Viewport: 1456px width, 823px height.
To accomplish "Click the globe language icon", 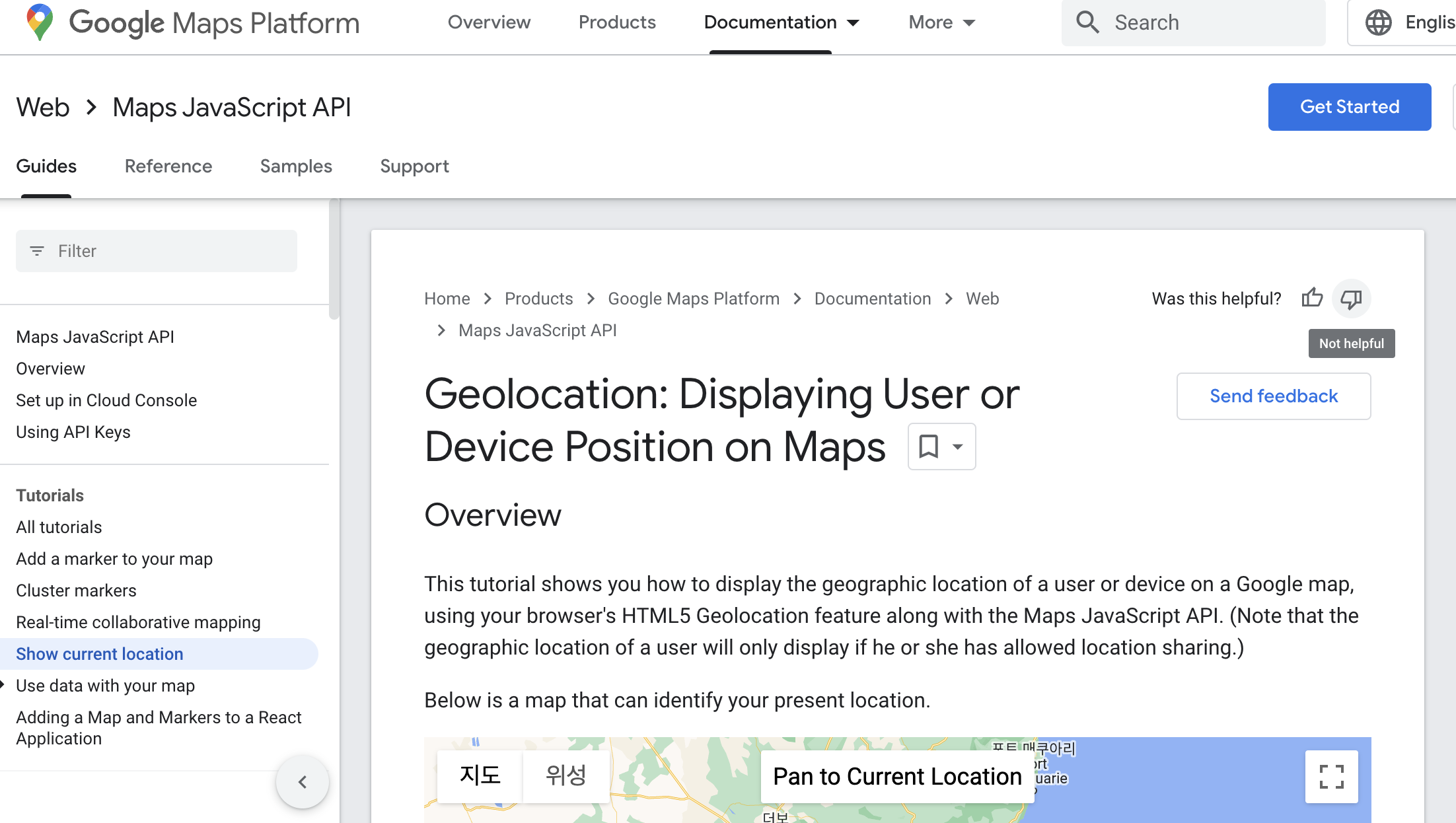I will tap(1378, 22).
